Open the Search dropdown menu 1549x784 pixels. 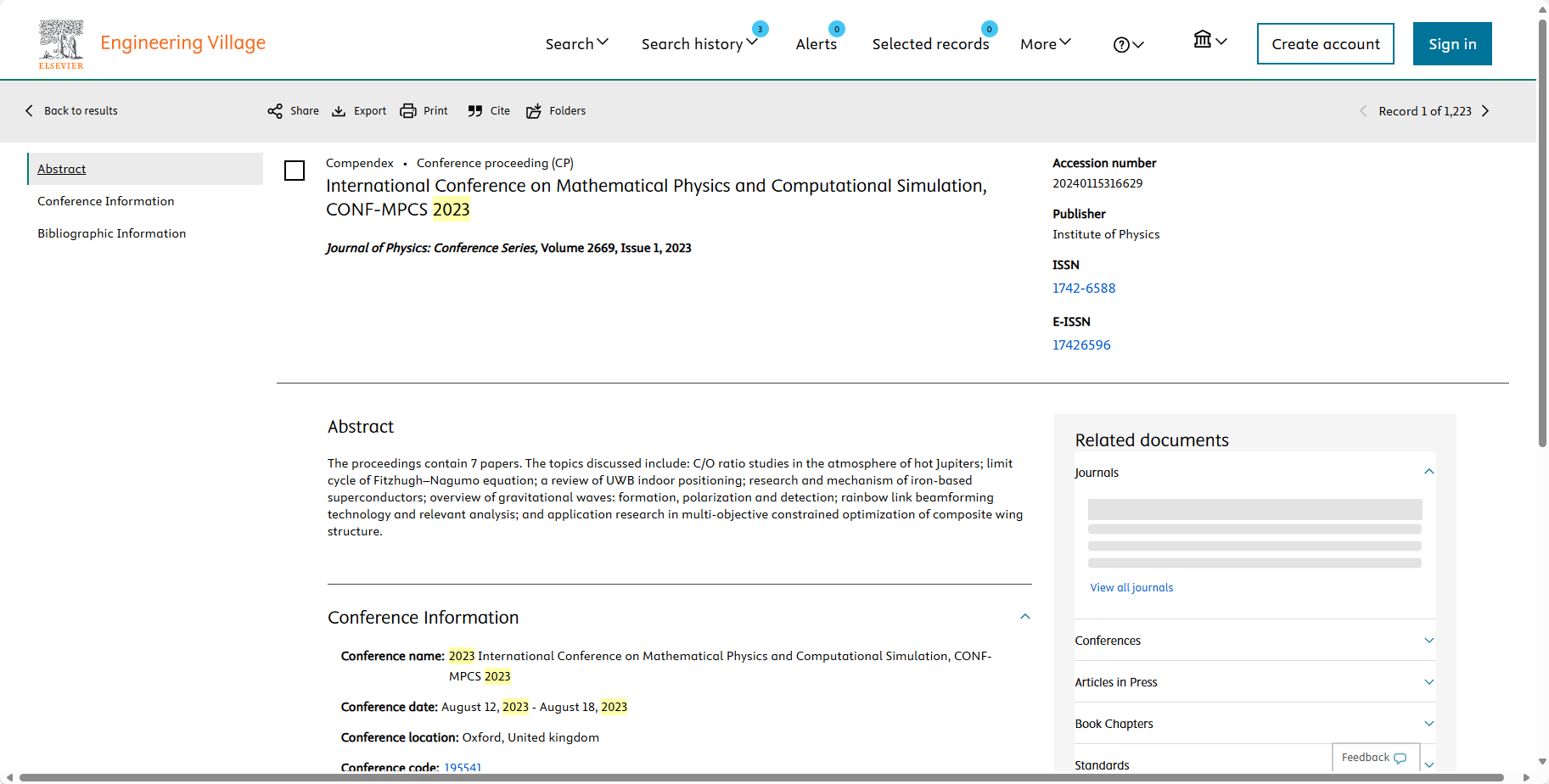[576, 44]
